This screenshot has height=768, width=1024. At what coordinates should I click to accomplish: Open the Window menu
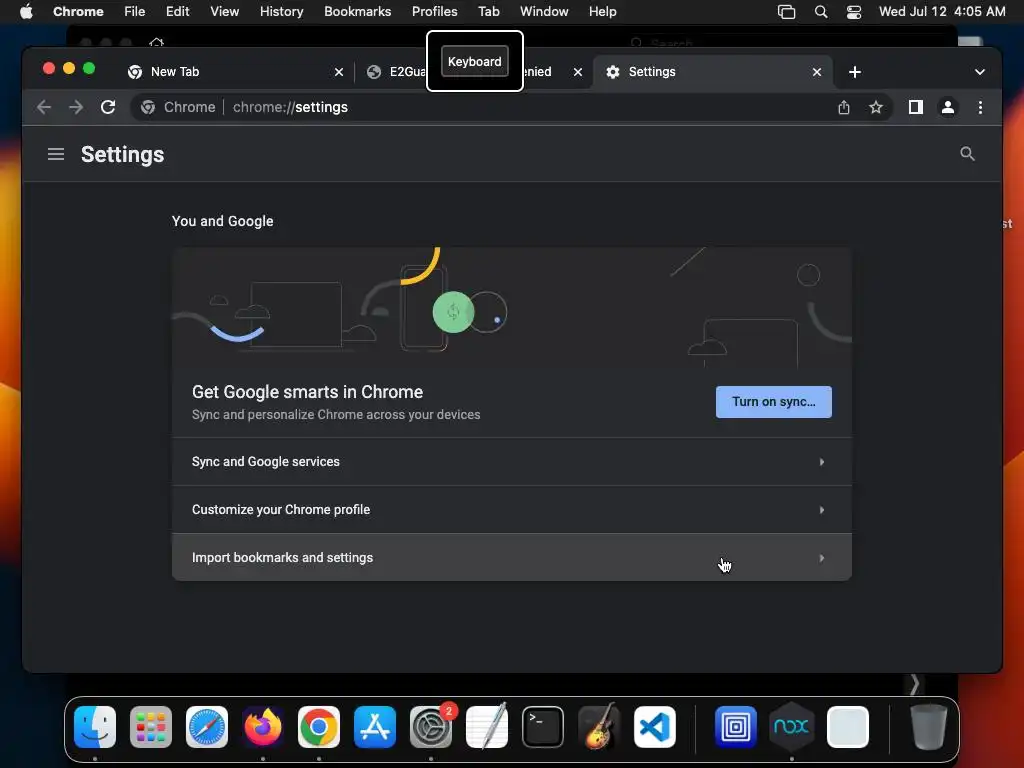(544, 11)
